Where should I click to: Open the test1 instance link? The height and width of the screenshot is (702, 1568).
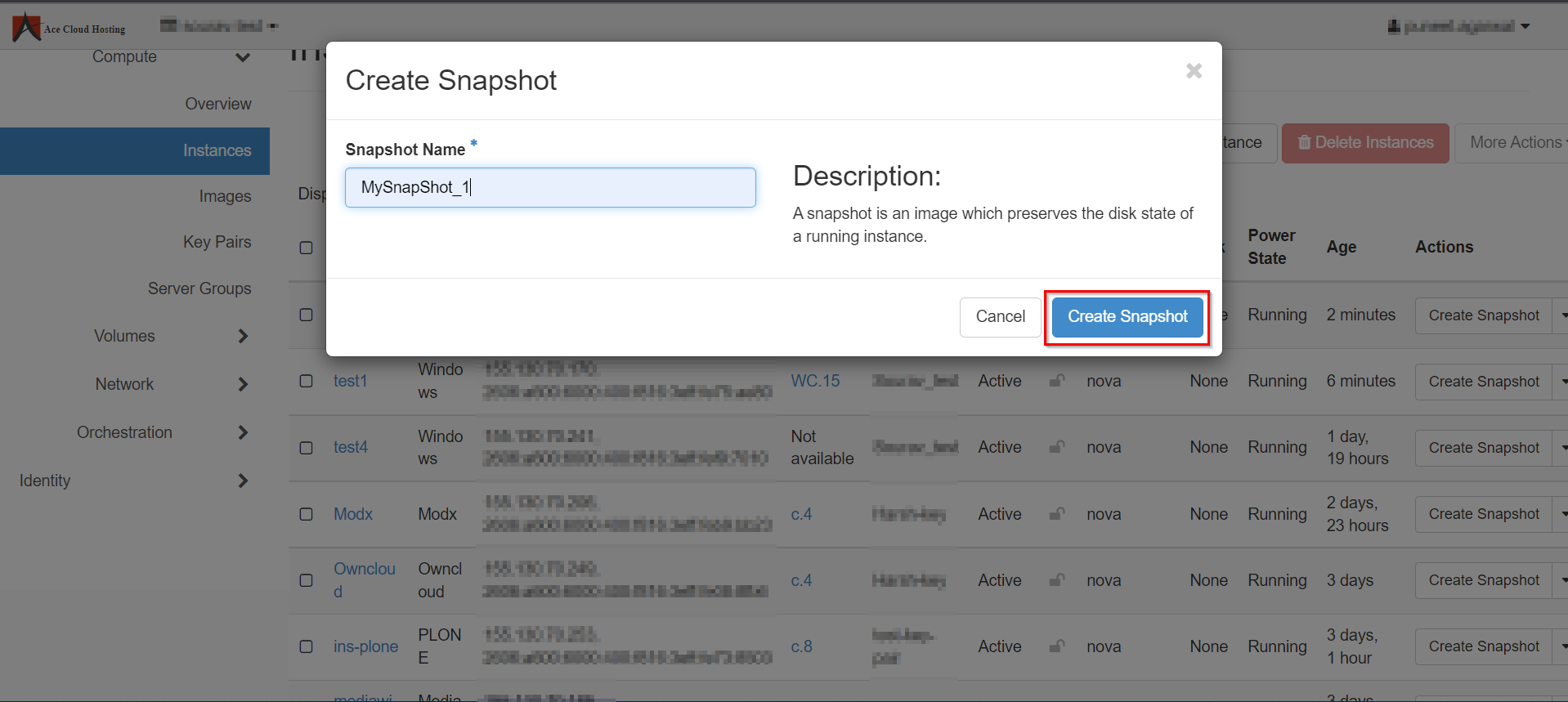point(350,381)
